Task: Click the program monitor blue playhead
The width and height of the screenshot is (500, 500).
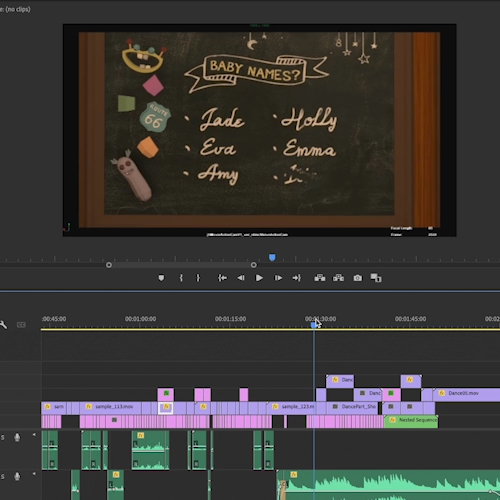Action: [272, 257]
